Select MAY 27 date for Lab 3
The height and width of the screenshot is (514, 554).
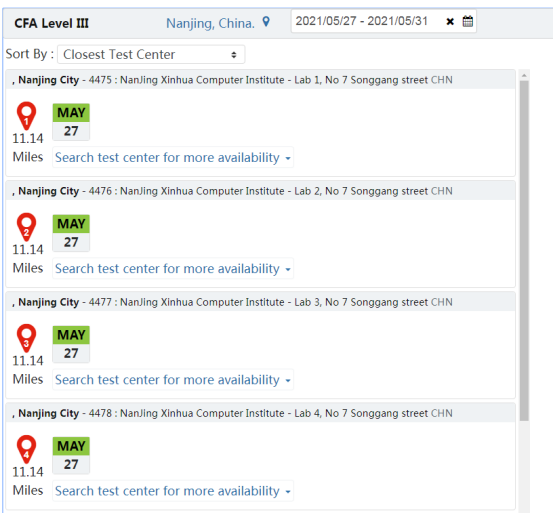tap(71, 344)
